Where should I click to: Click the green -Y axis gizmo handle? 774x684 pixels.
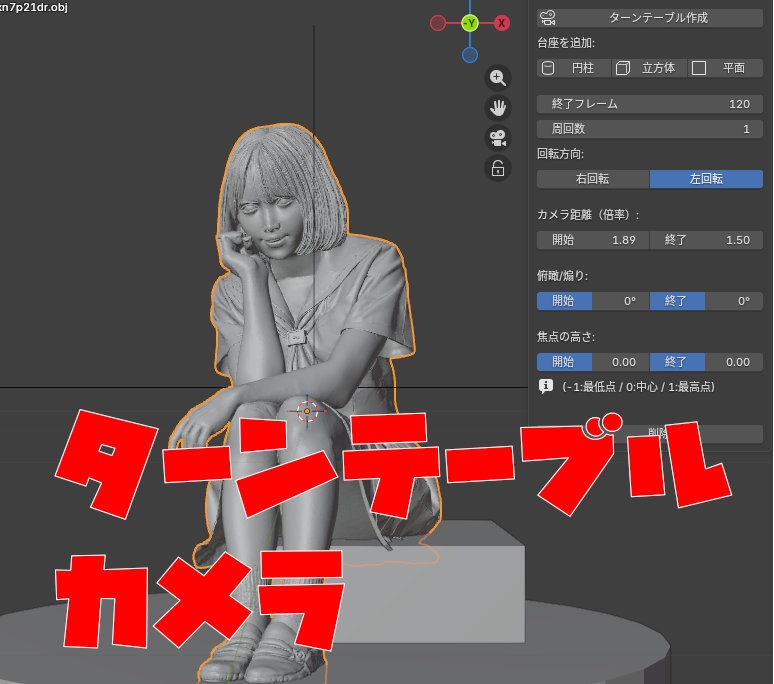[470, 23]
